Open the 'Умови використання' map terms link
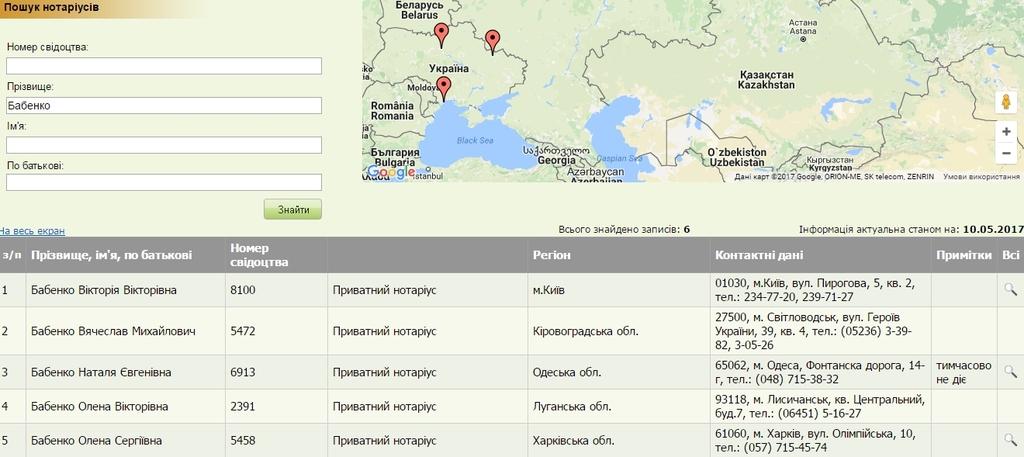This screenshot has height=457, width=1024. [x=983, y=176]
